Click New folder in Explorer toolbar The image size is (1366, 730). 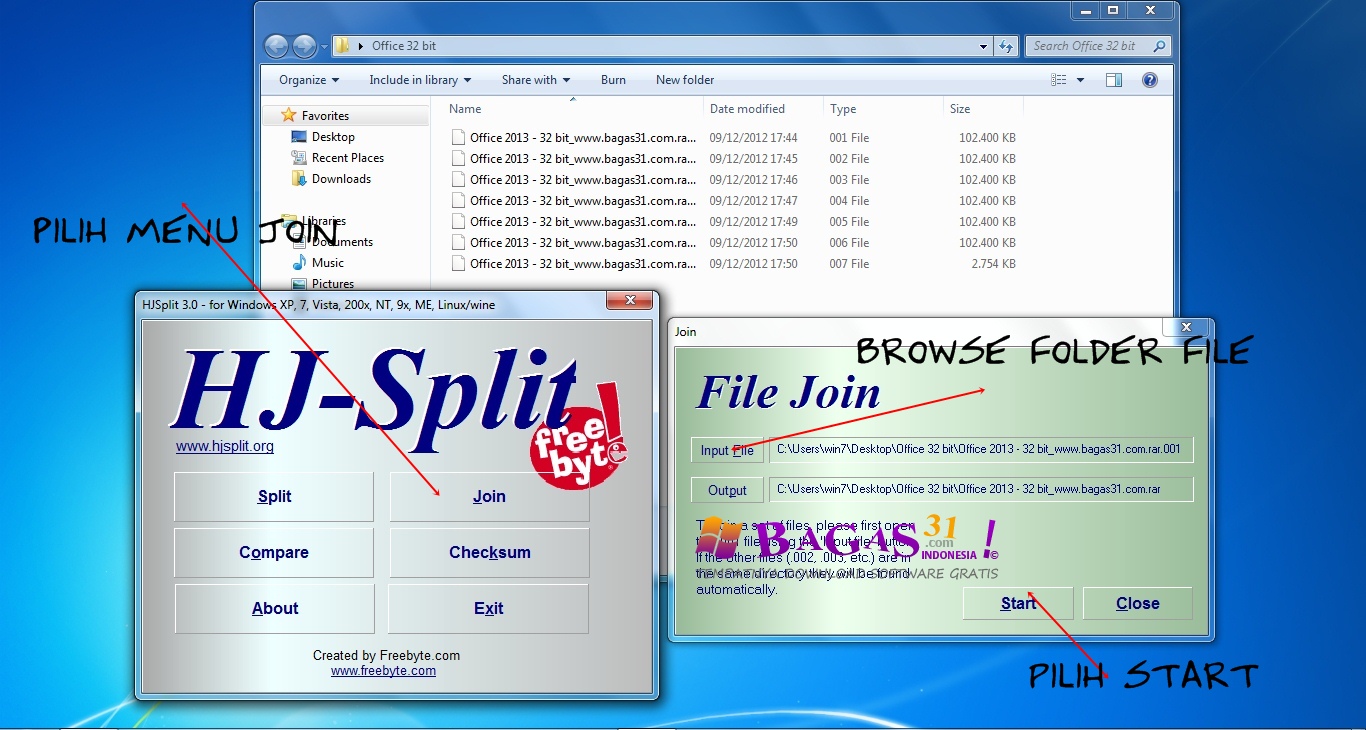click(685, 80)
